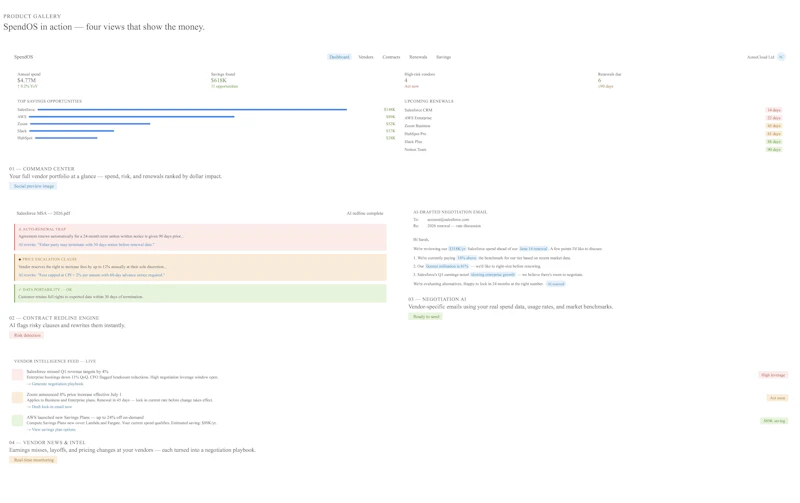Select the Salesforce CRM renewal row
The image size is (800, 503).
593,110
